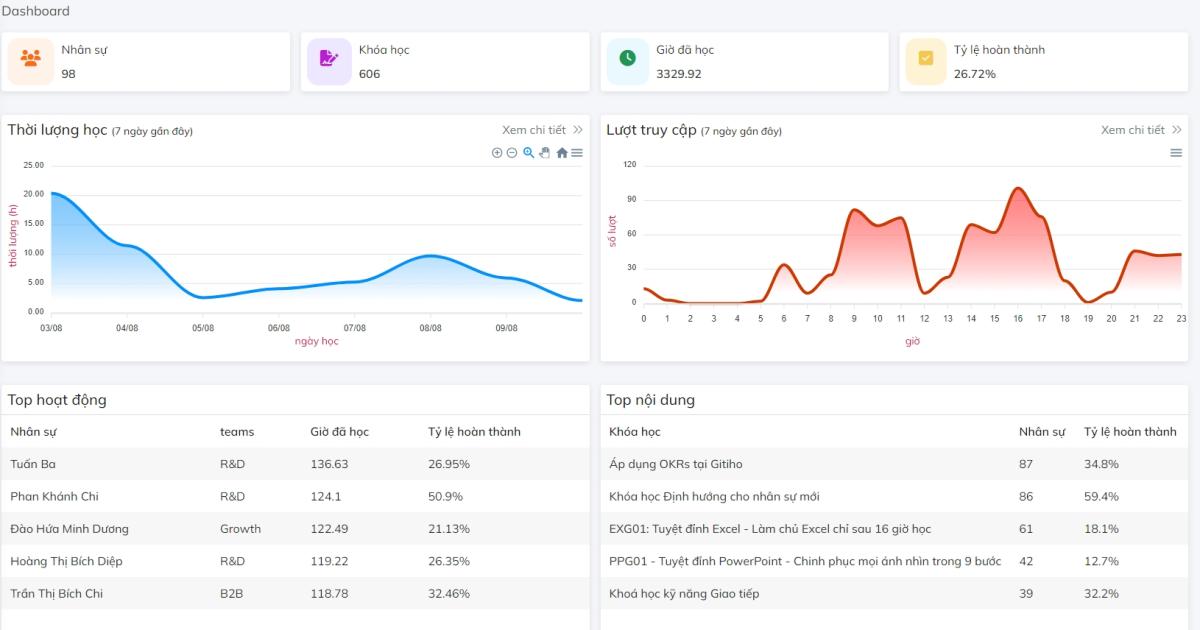Click the zoom out icon on Thời lượng học chart
Viewport: 1200px width, 630px height.
(x=512, y=153)
